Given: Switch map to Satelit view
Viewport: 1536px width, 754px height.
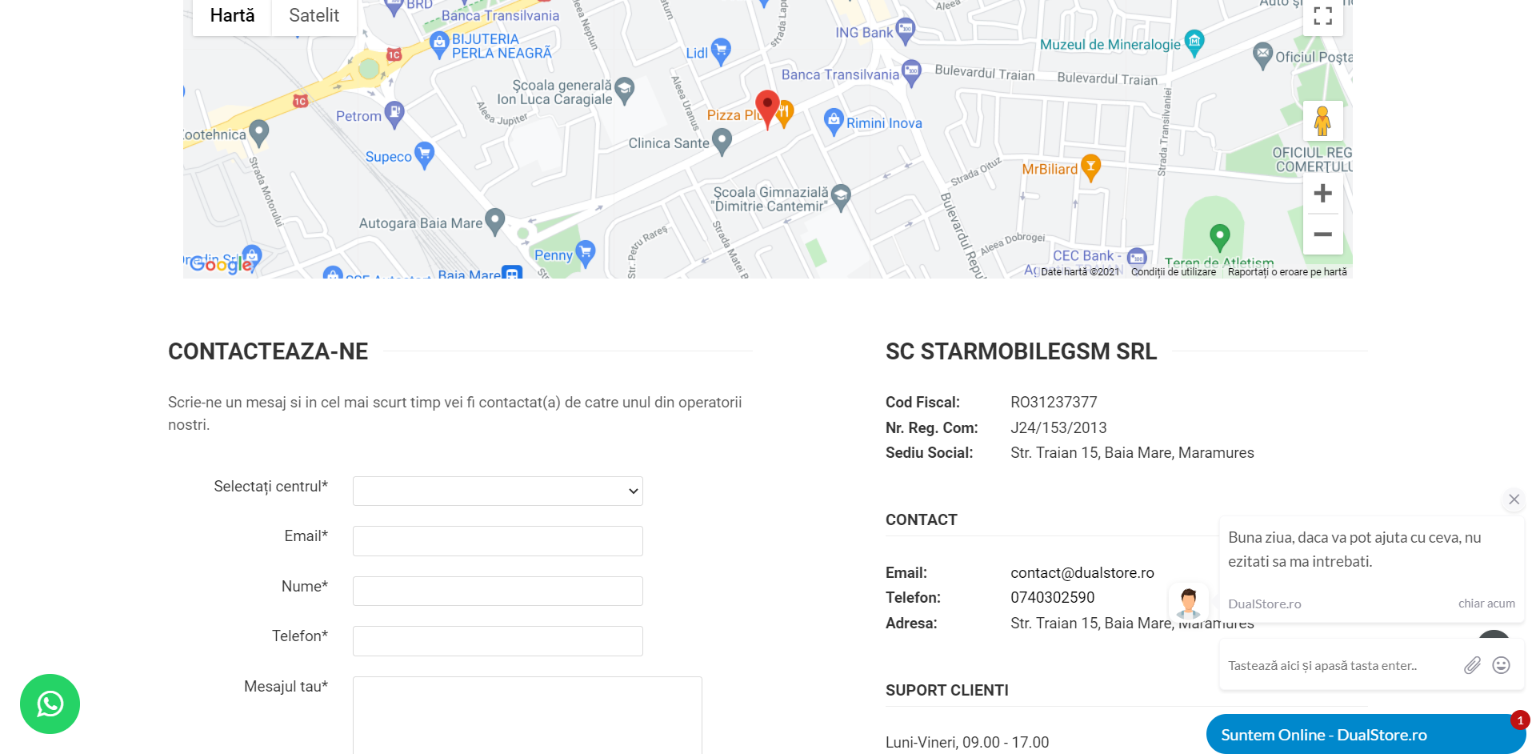Looking at the screenshot, I should [314, 16].
